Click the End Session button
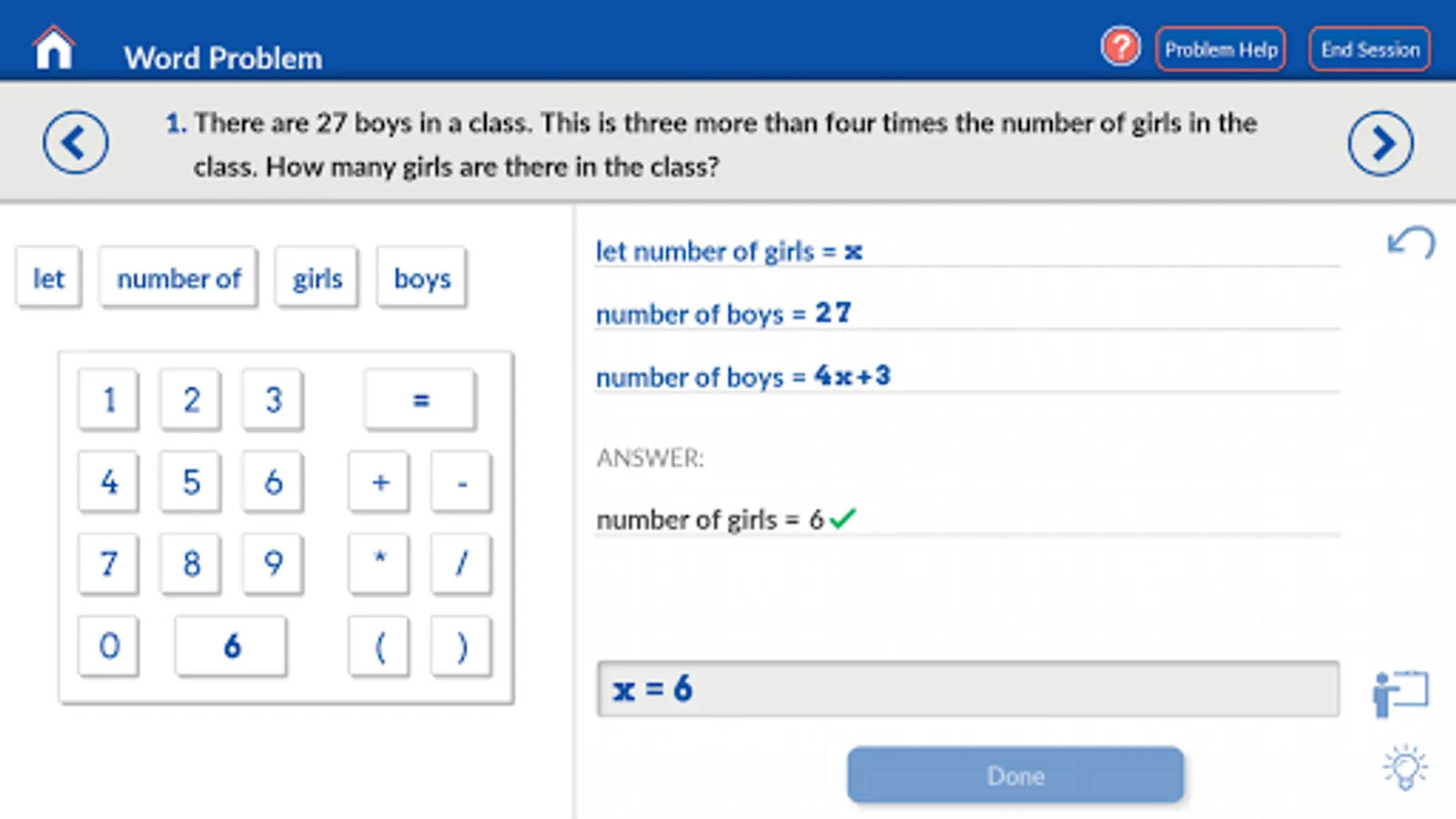Viewport: 1456px width, 819px height. 1370,49
